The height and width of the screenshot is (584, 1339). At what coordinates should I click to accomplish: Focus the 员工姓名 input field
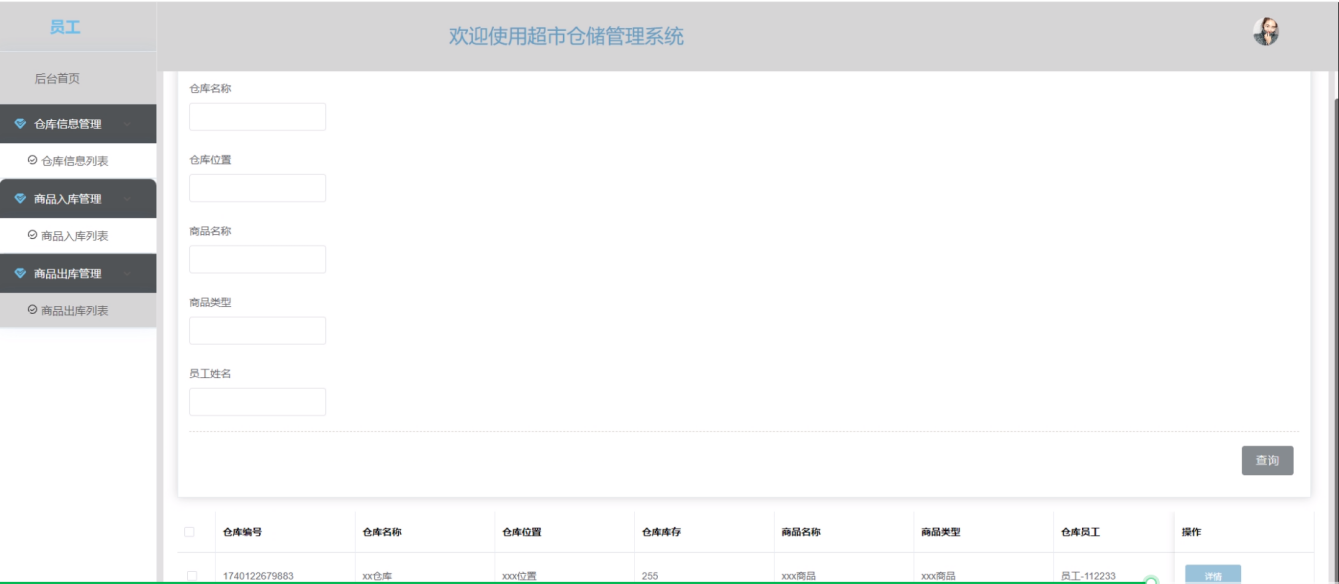(x=257, y=402)
